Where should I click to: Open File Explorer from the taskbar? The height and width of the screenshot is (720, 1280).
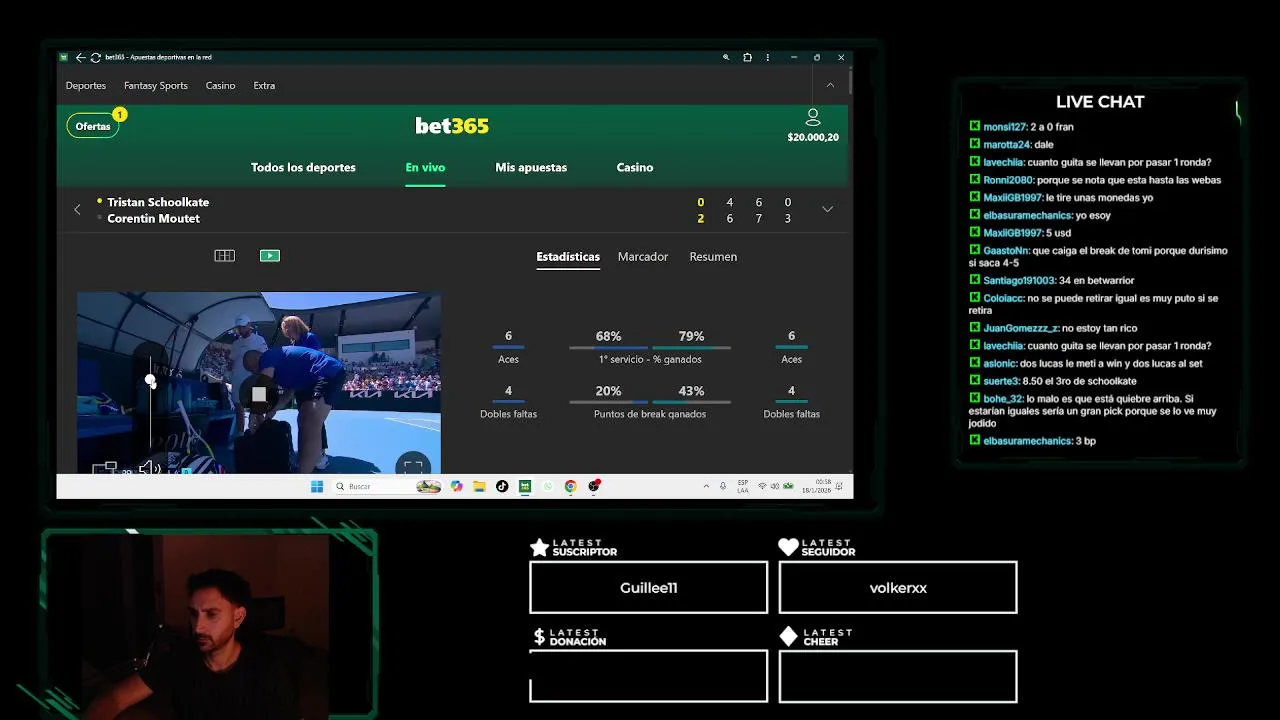(x=479, y=486)
